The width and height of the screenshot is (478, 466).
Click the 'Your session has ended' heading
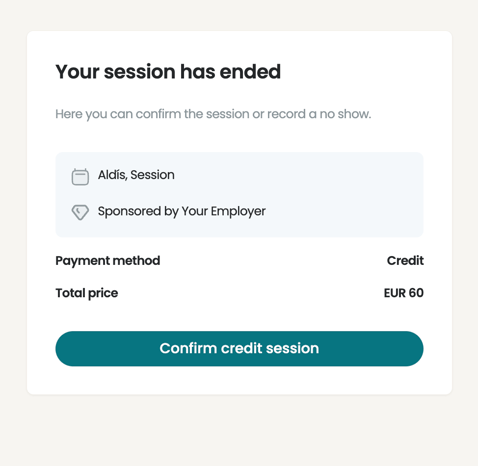point(168,72)
